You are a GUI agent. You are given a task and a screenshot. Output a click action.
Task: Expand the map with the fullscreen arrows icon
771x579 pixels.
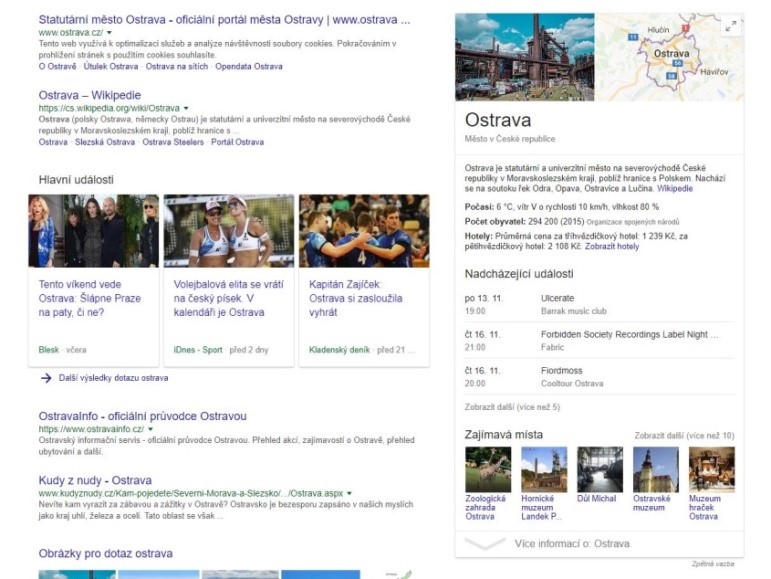pos(731,26)
